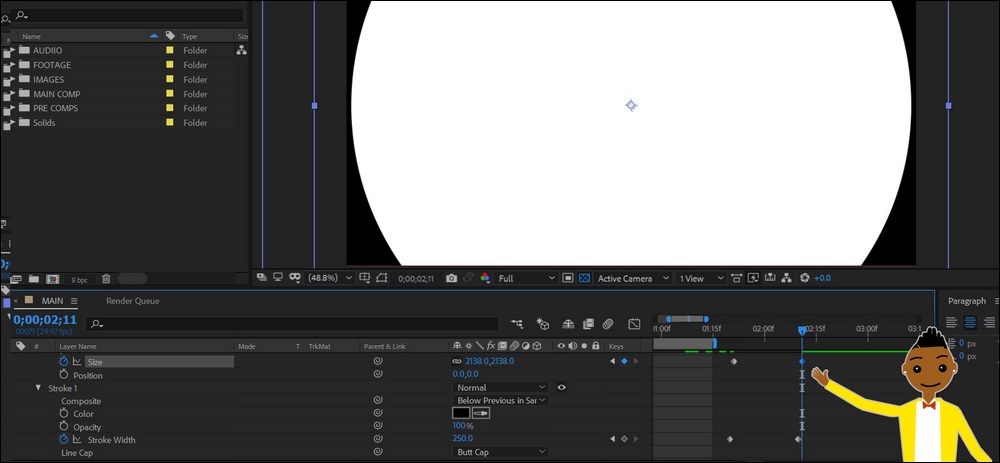Open the stroke Color swatch
Screen dimensions: 1000x463
[461, 413]
